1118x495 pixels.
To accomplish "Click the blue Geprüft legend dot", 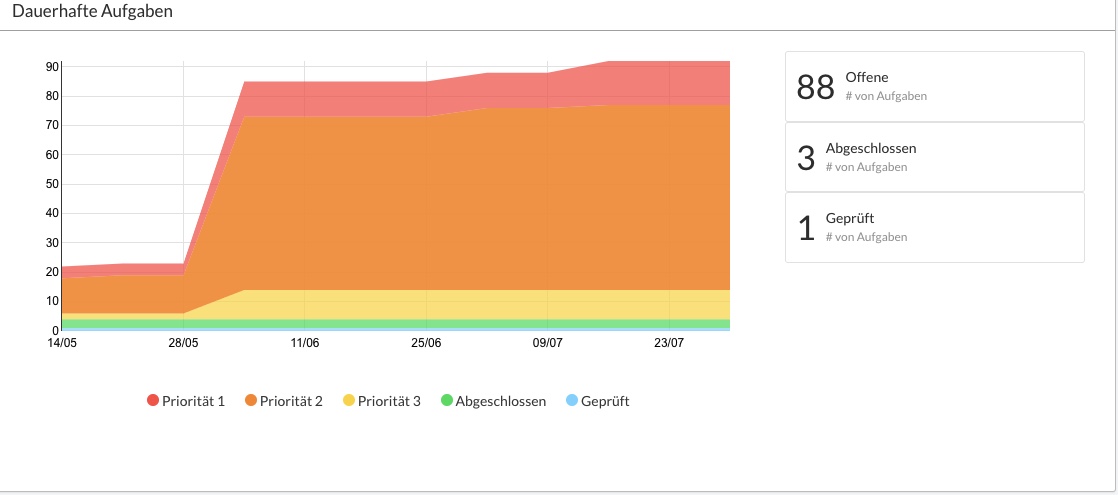I will [x=571, y=401].
